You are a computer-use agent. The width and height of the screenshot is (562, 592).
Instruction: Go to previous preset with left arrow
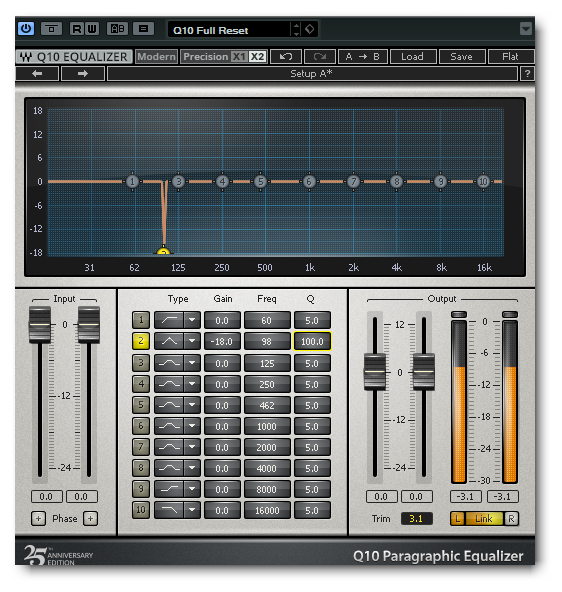tap(37, 74)
